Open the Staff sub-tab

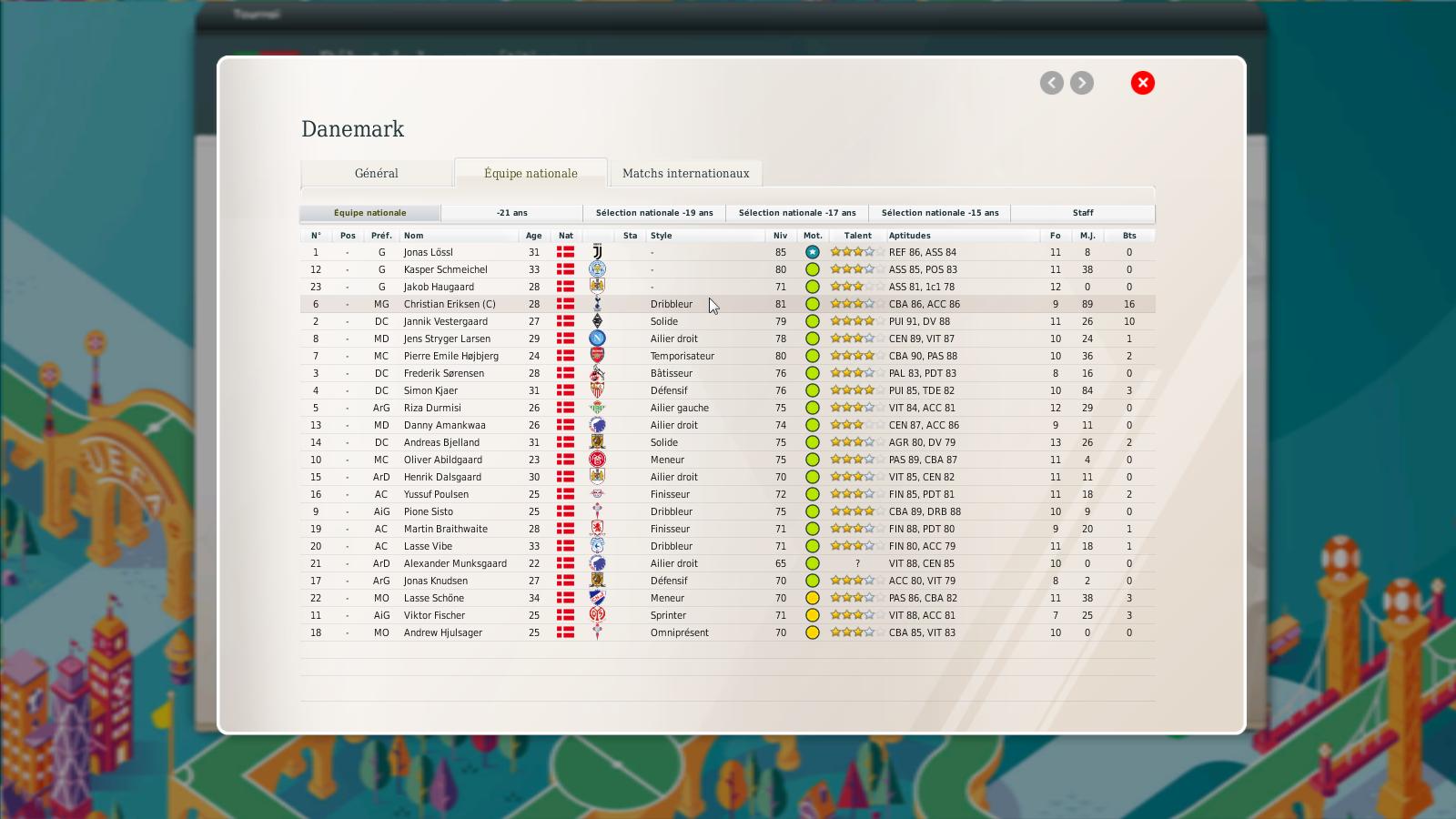pos(1083,213)
